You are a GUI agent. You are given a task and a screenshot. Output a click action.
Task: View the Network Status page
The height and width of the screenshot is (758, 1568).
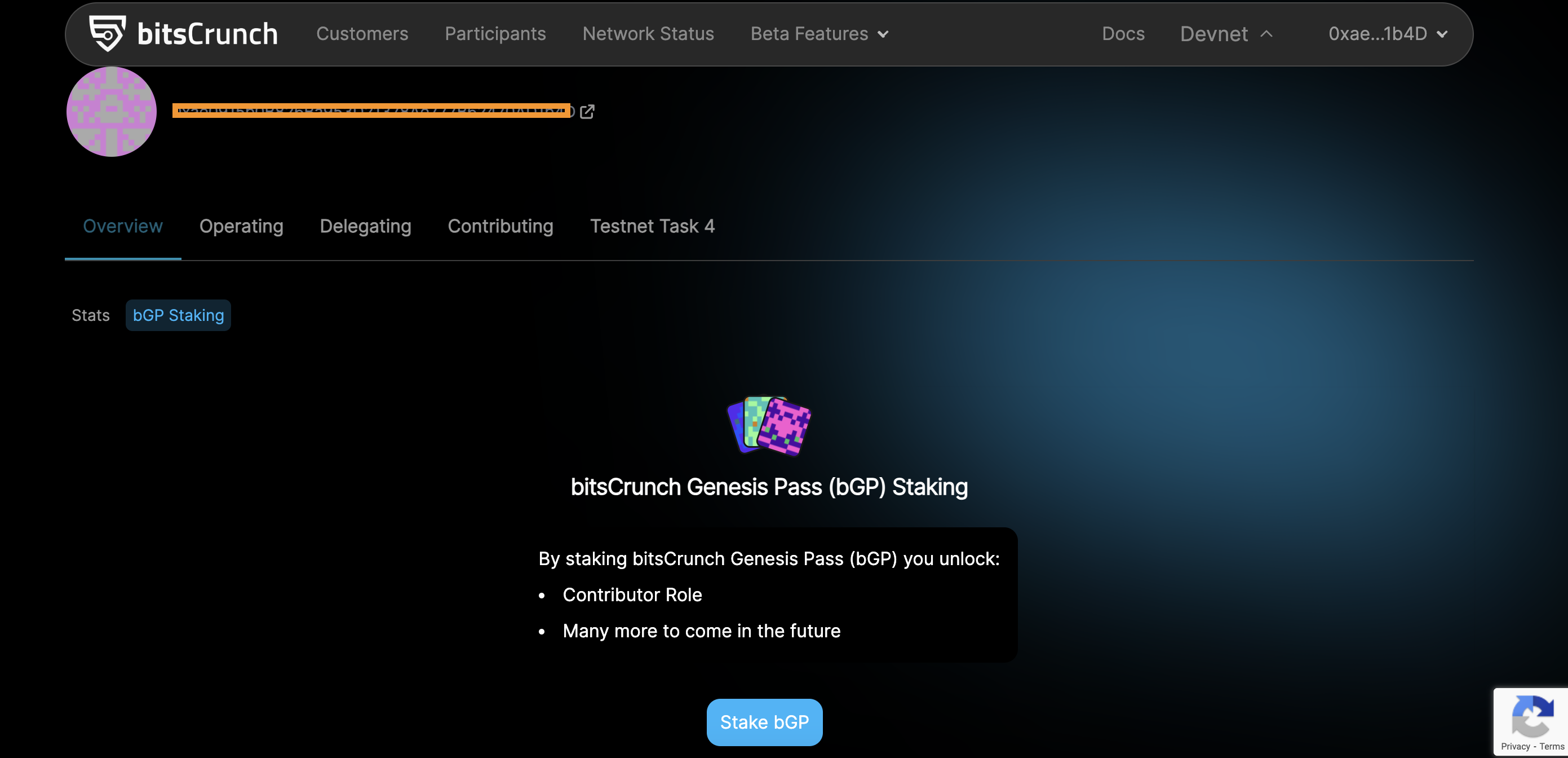(648, 33)
